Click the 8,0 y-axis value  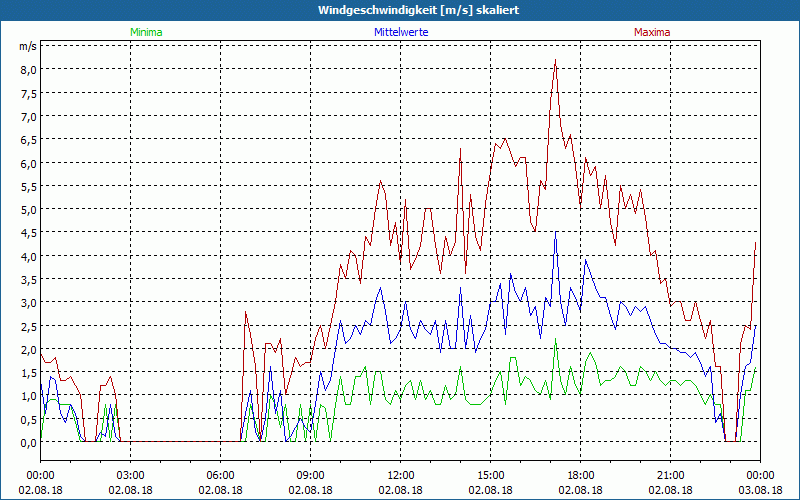click(x=28, y=70)
